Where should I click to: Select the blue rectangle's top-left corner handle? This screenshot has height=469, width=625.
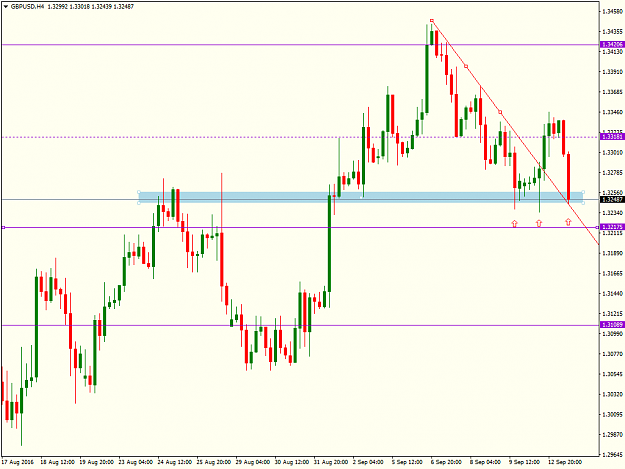[x=139, y=192]
